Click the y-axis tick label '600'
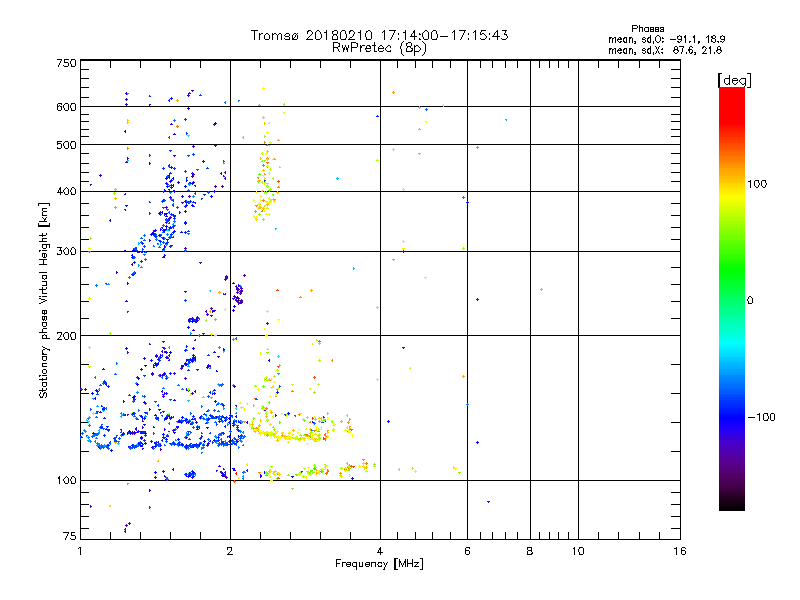 tap(66, 107)
